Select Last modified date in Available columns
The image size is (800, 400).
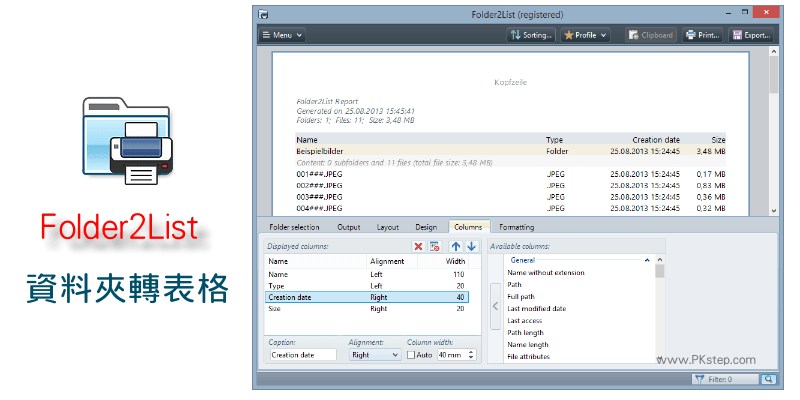click(536, 309)
